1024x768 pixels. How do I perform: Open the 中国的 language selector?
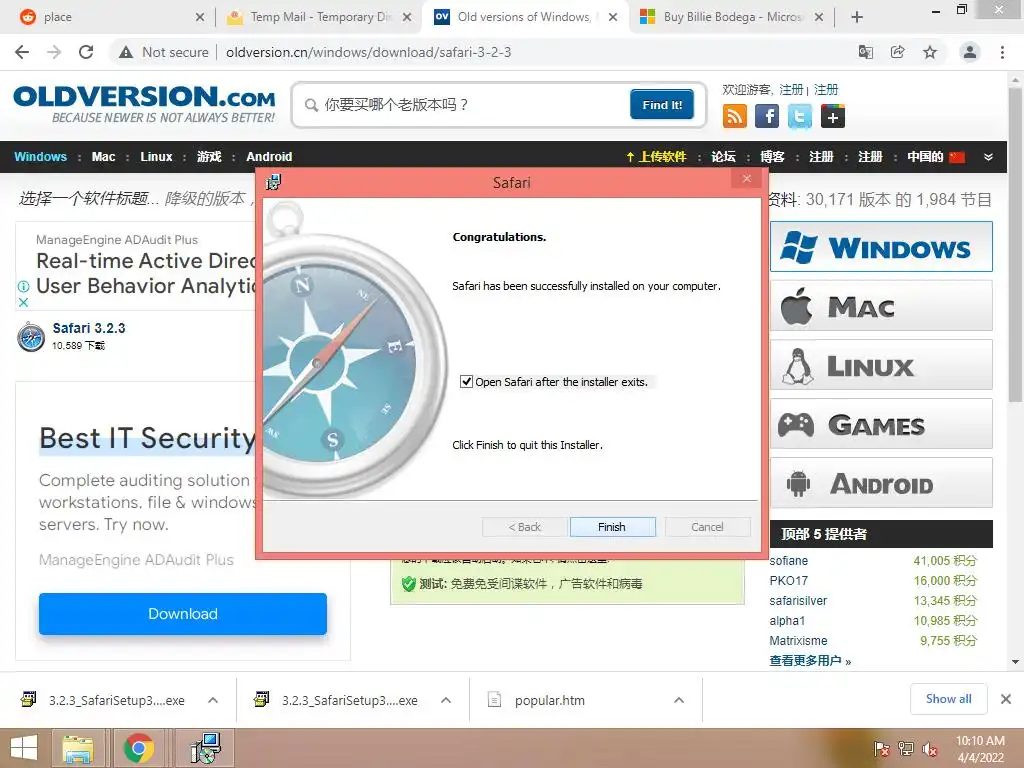click(936, 157)
